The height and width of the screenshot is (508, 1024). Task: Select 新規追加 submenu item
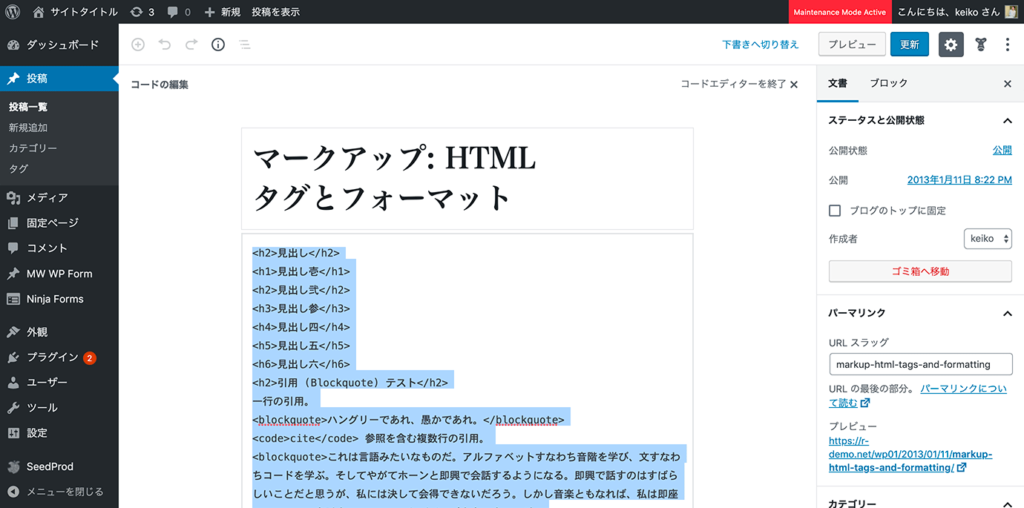28,127
